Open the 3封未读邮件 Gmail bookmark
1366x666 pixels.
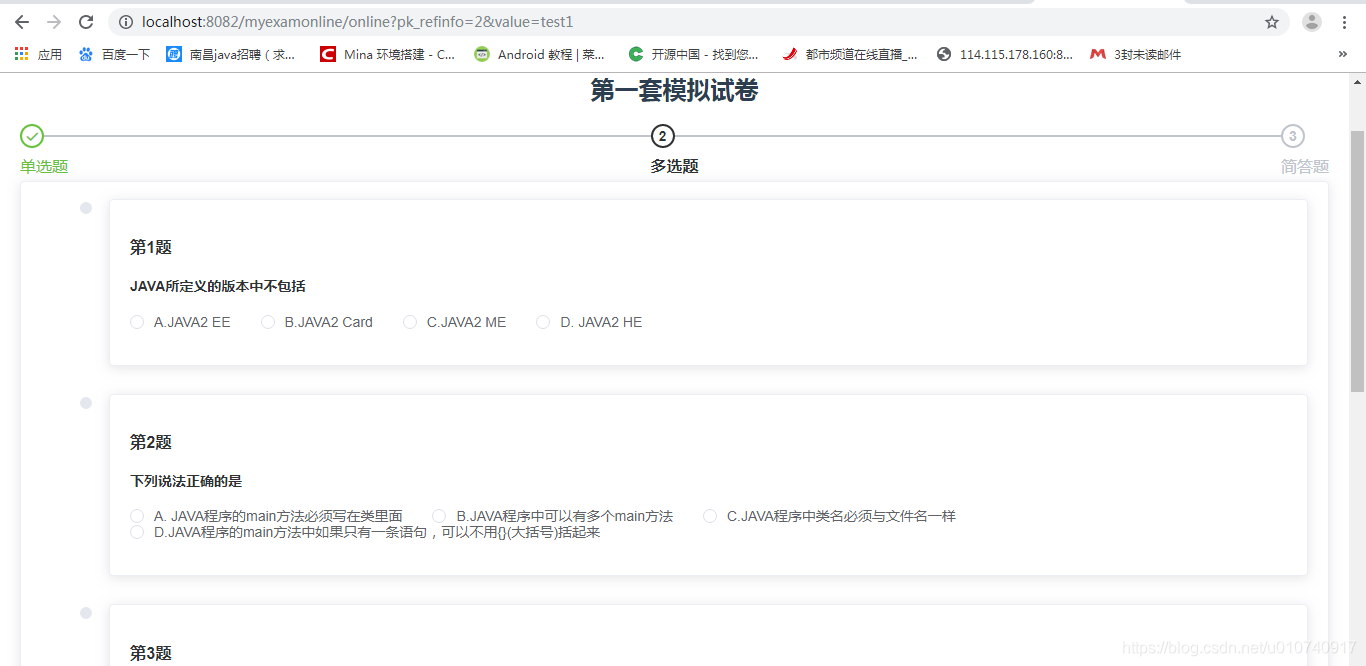pos(1136,54)
